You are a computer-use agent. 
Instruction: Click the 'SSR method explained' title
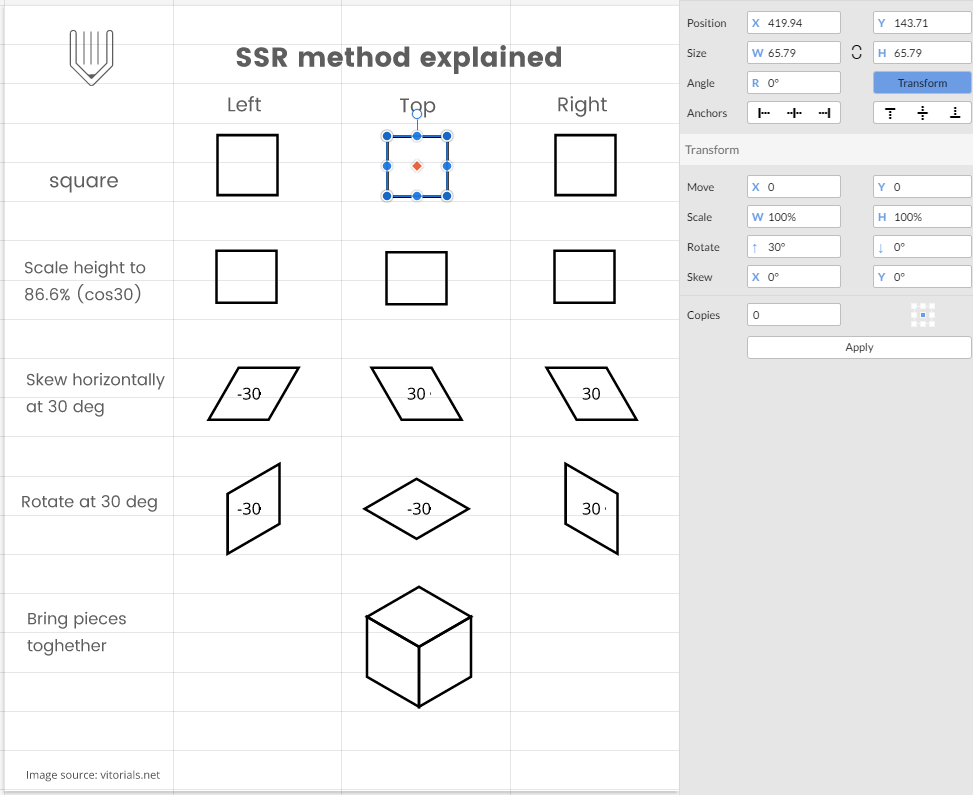click(399, 58)
